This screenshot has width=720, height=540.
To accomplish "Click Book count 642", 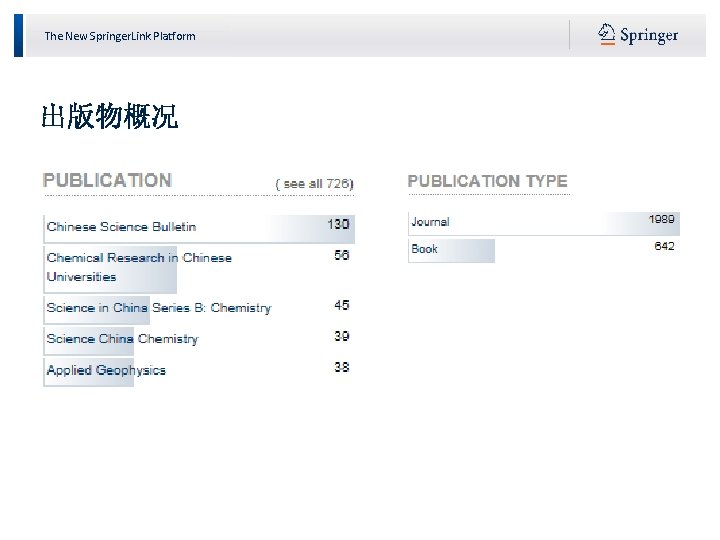I will pos(664,246).
